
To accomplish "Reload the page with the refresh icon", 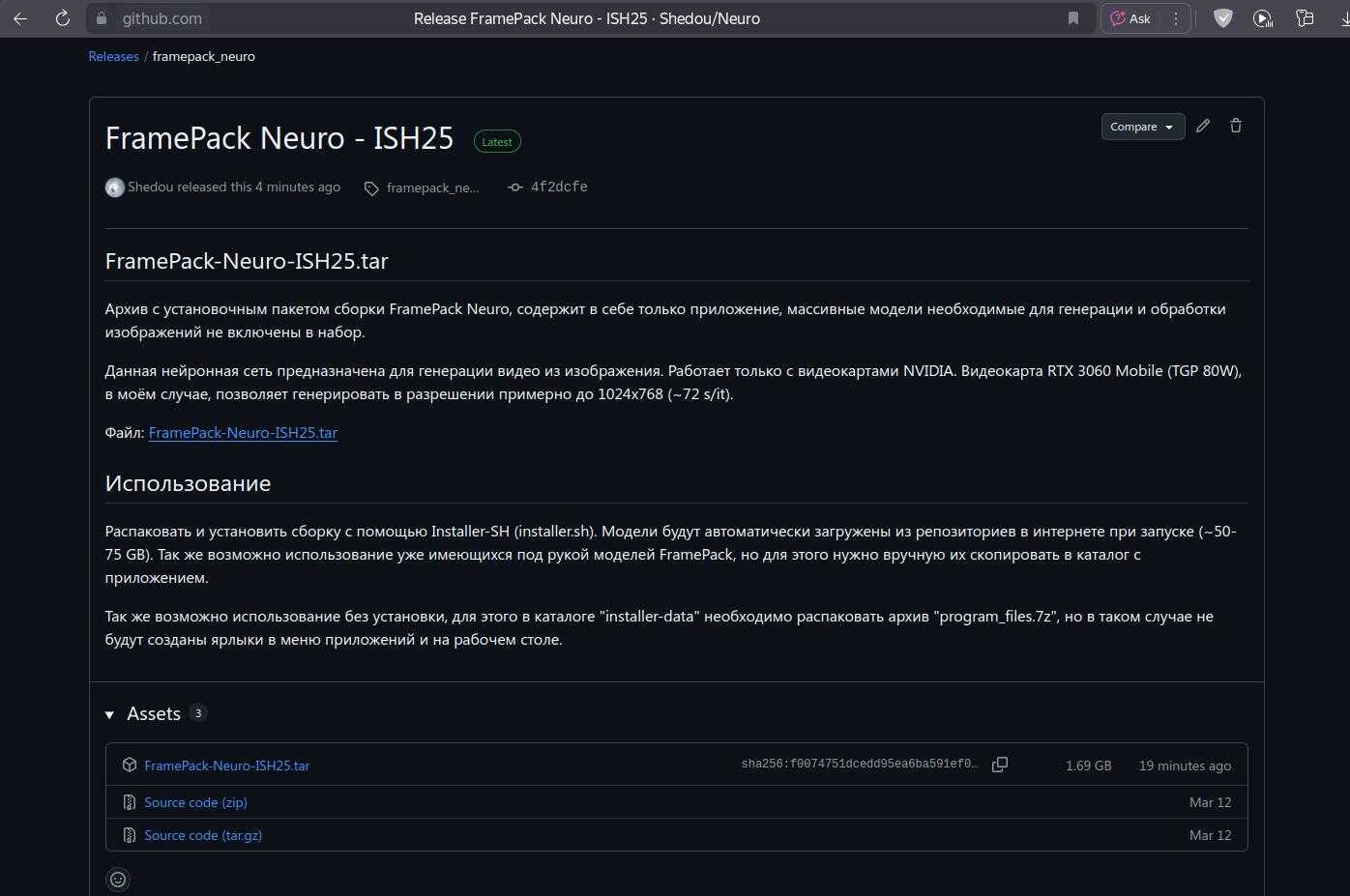I will pos(63,18).
